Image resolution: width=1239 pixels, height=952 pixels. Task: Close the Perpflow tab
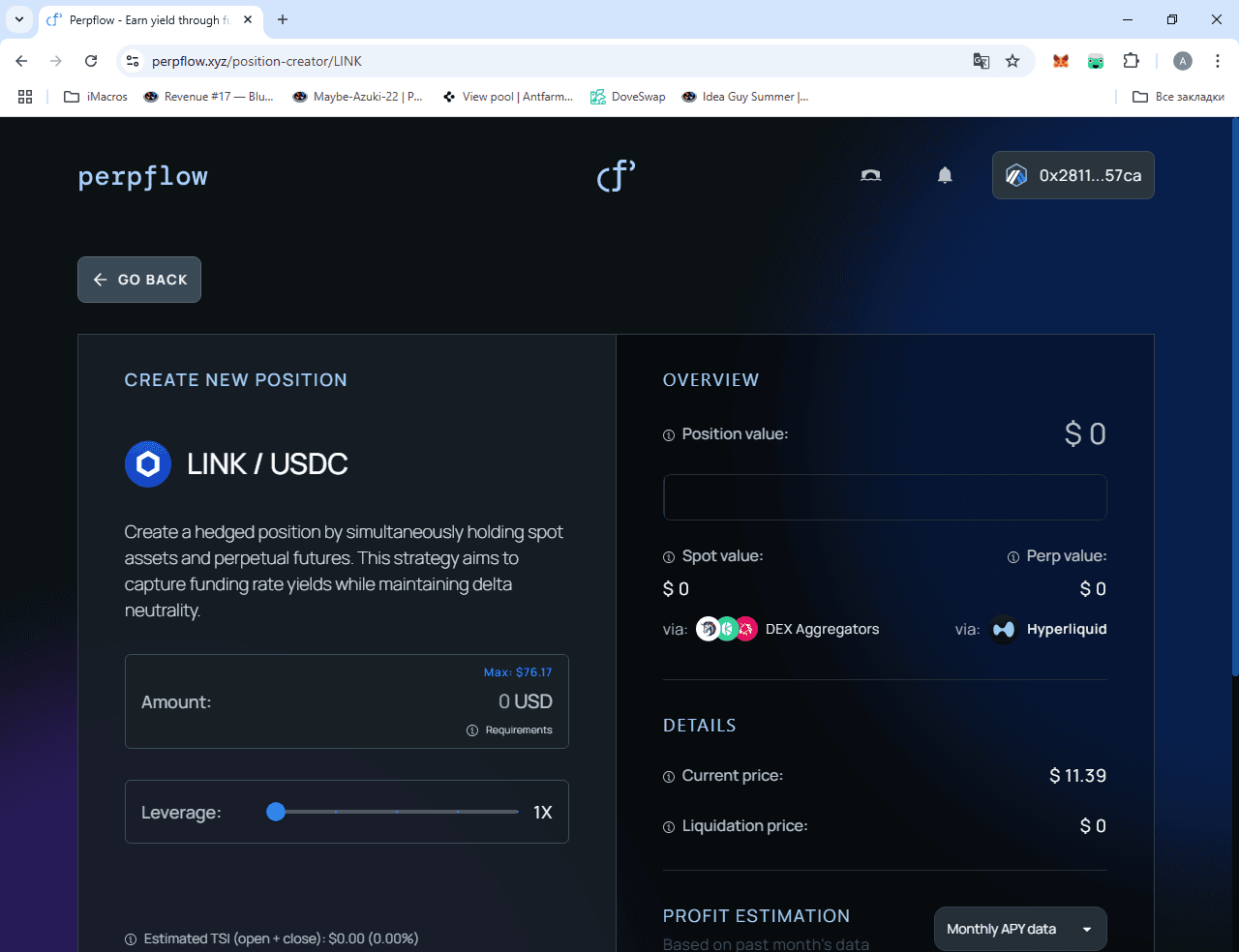248,19
